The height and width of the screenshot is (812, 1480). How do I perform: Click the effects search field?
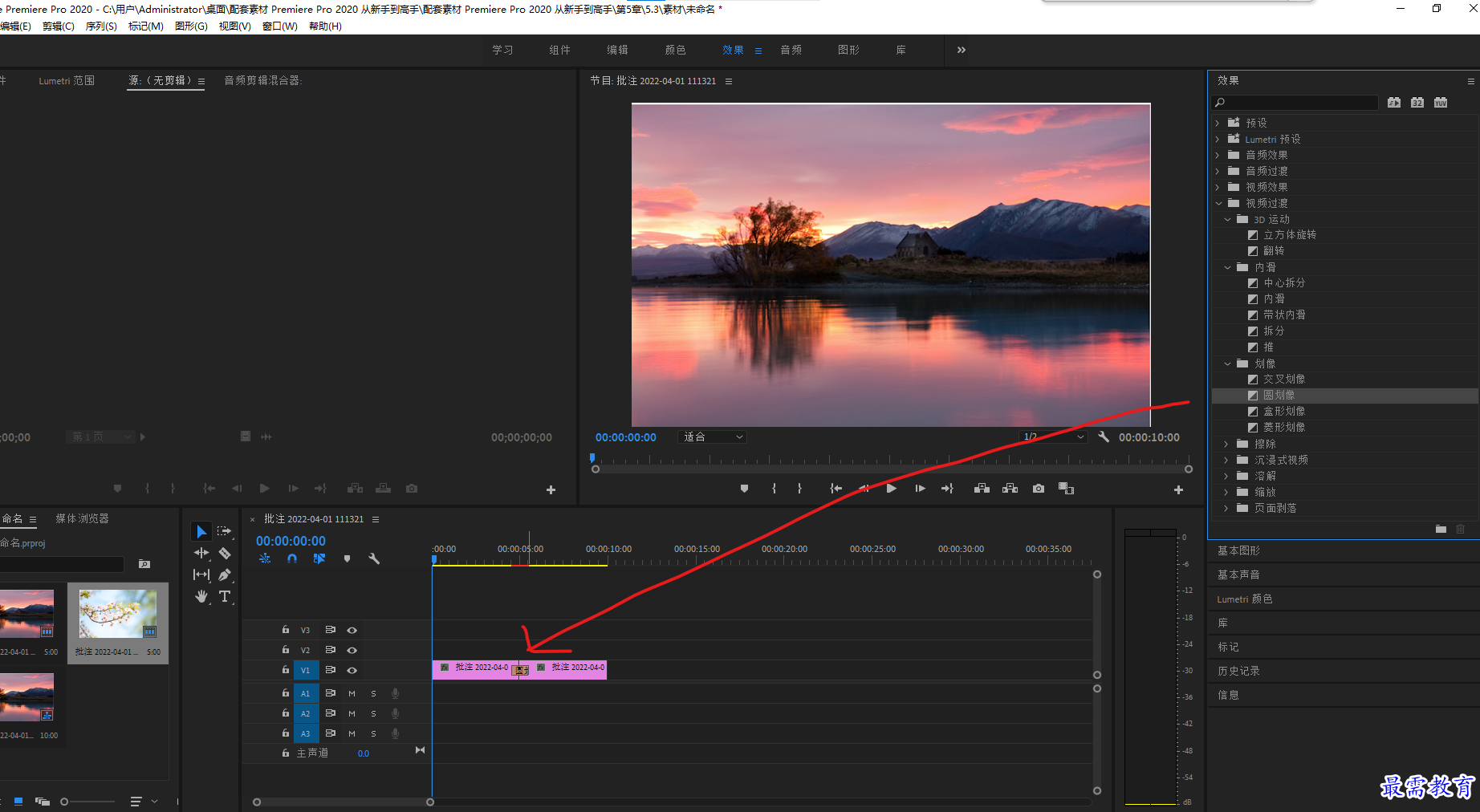(1295, 103)
